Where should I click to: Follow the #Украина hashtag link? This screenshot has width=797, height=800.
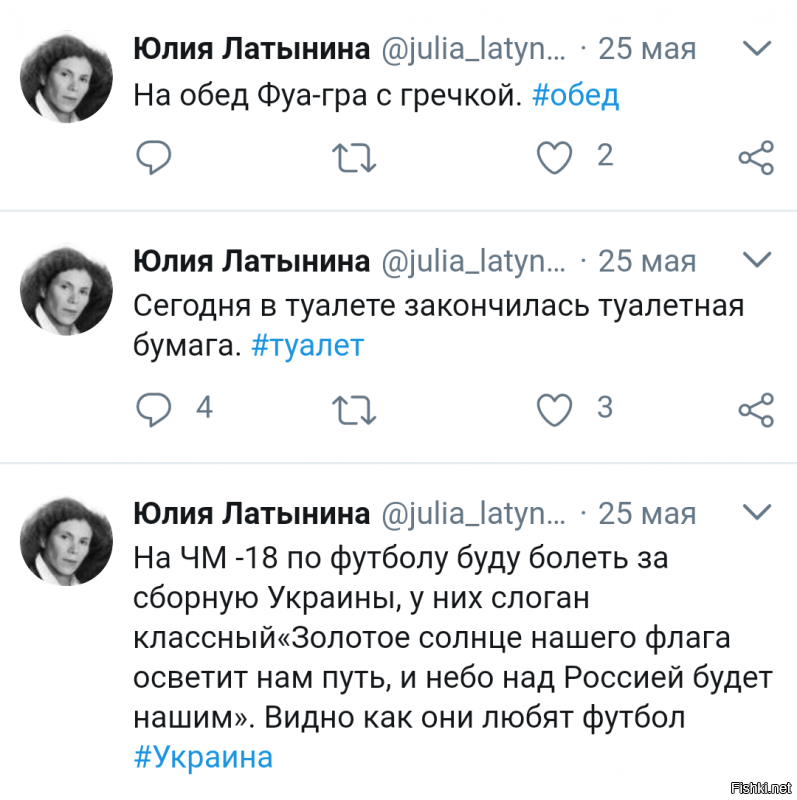click(x=203, y=757)
